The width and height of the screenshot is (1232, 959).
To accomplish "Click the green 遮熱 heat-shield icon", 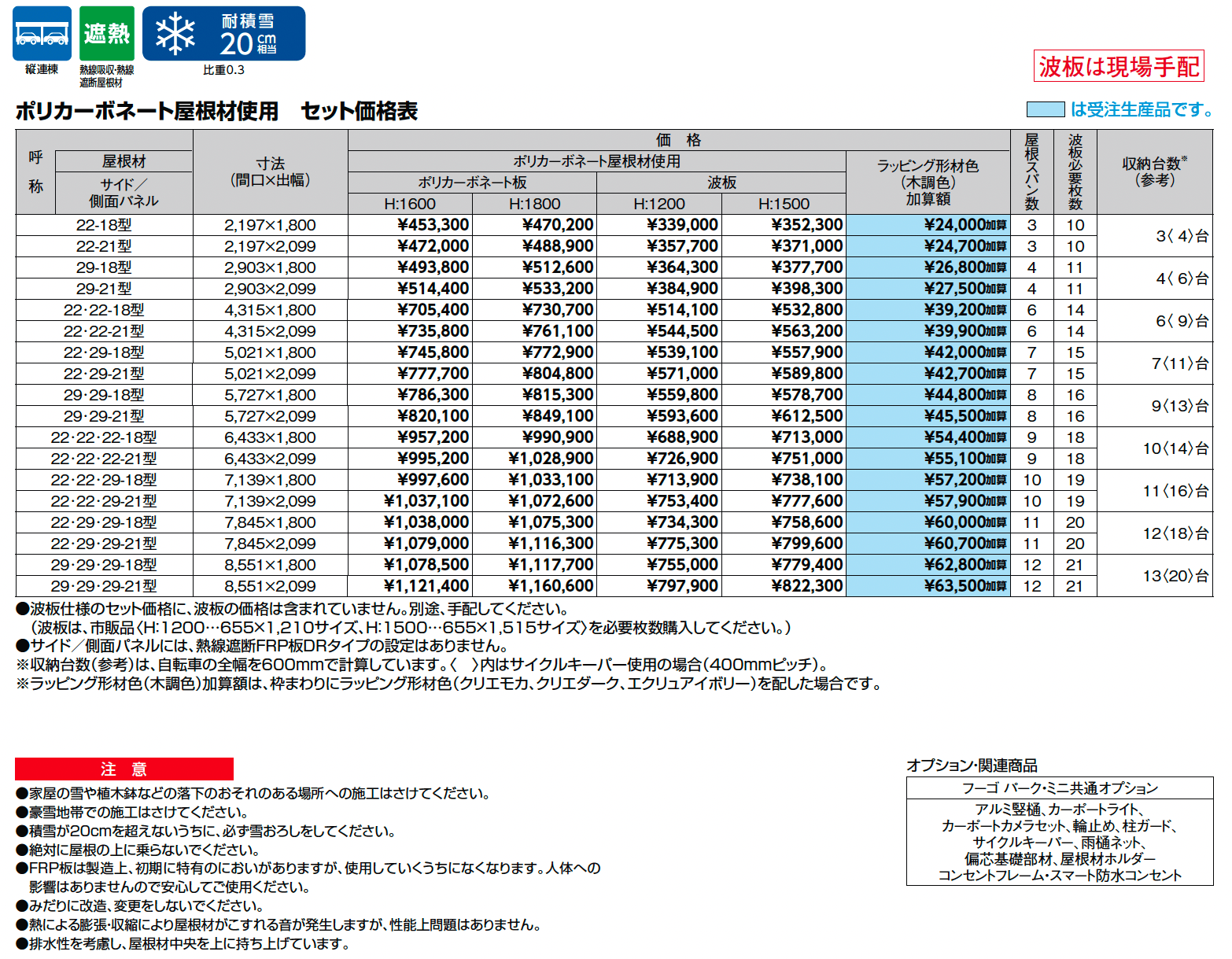I will point(106,31).
